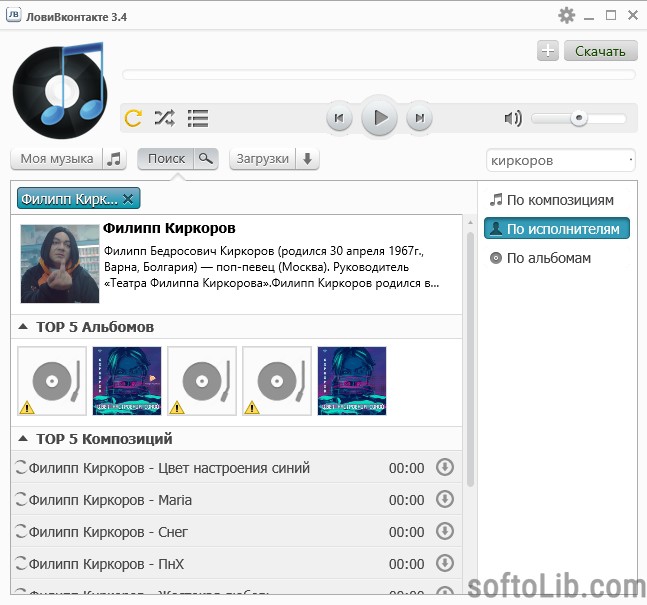Open the third placeholder album cover
Image resolution: width=647 pixels, height=605 pixels.
(x=202, y=381)
